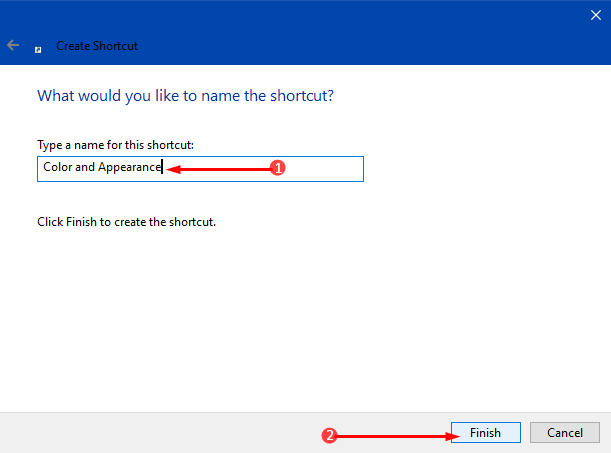Click the 'Click Finish to create the shortcut.' text
Image resolution: width=611 pixels, height=453 pixels.
point(126,222)
